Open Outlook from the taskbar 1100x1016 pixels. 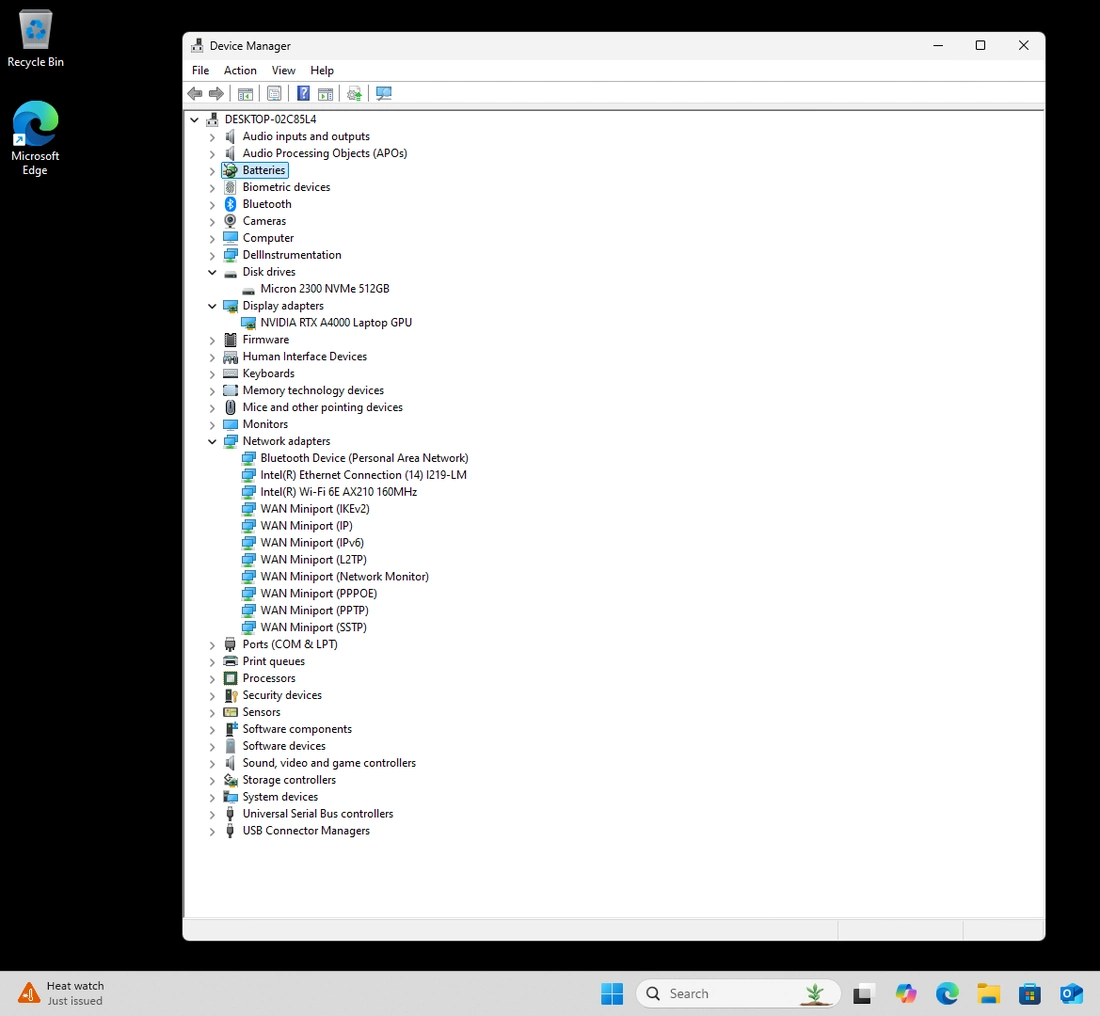tap(1071, 994)
